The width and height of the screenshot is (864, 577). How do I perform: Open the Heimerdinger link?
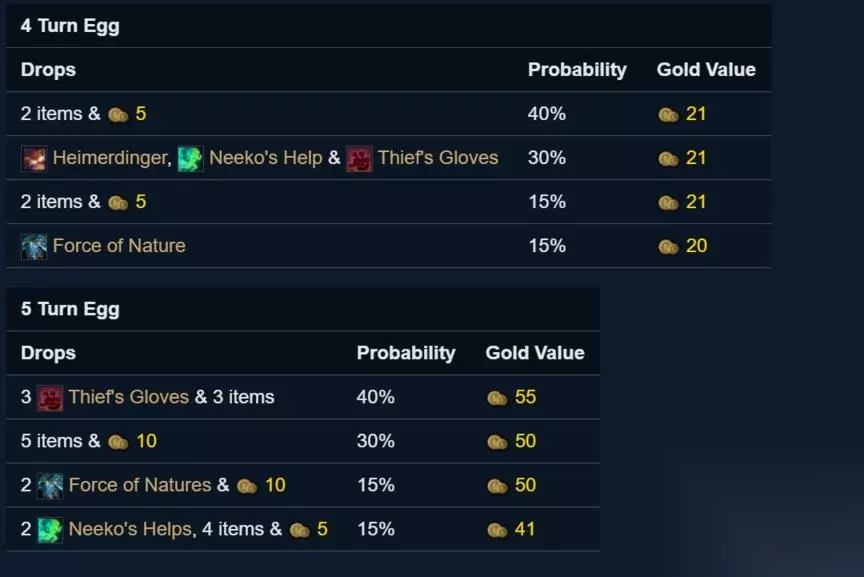[x=110, y=158]
